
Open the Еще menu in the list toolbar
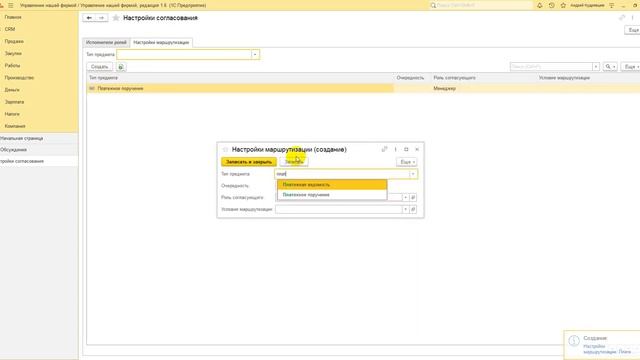coord(630,67)
